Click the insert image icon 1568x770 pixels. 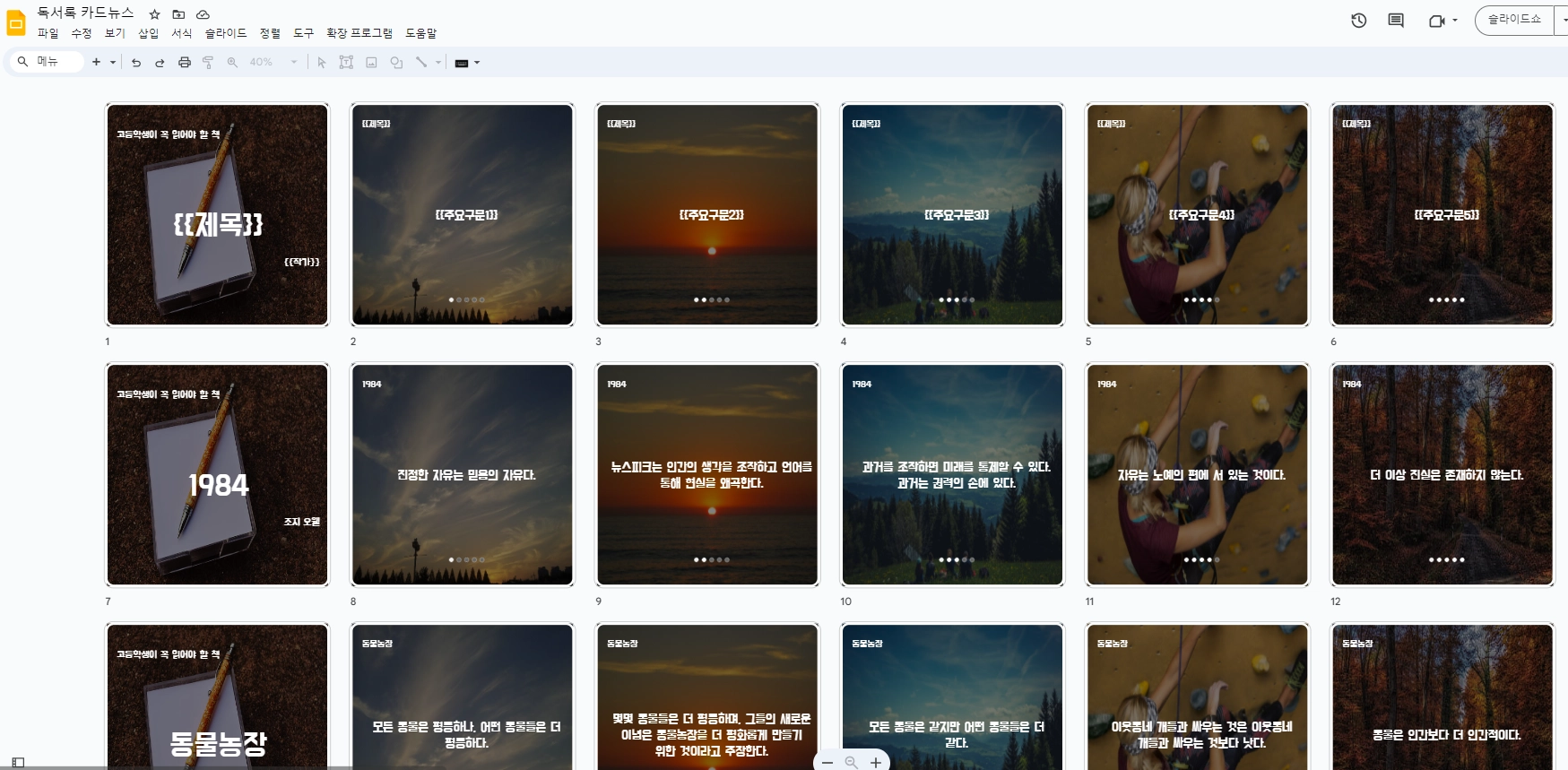point(371,63)
